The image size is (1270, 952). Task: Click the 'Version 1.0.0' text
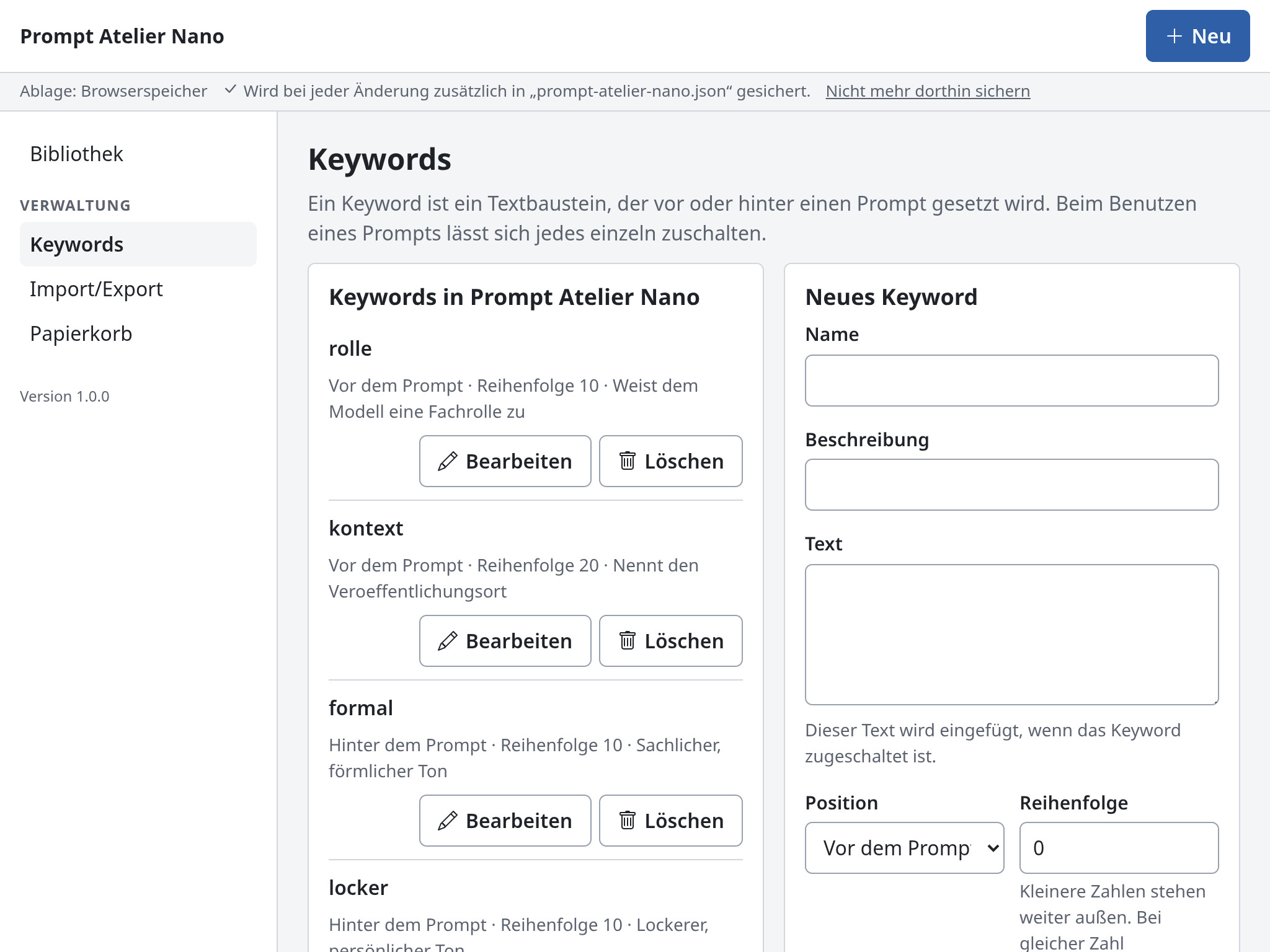[x=64, y=396]
